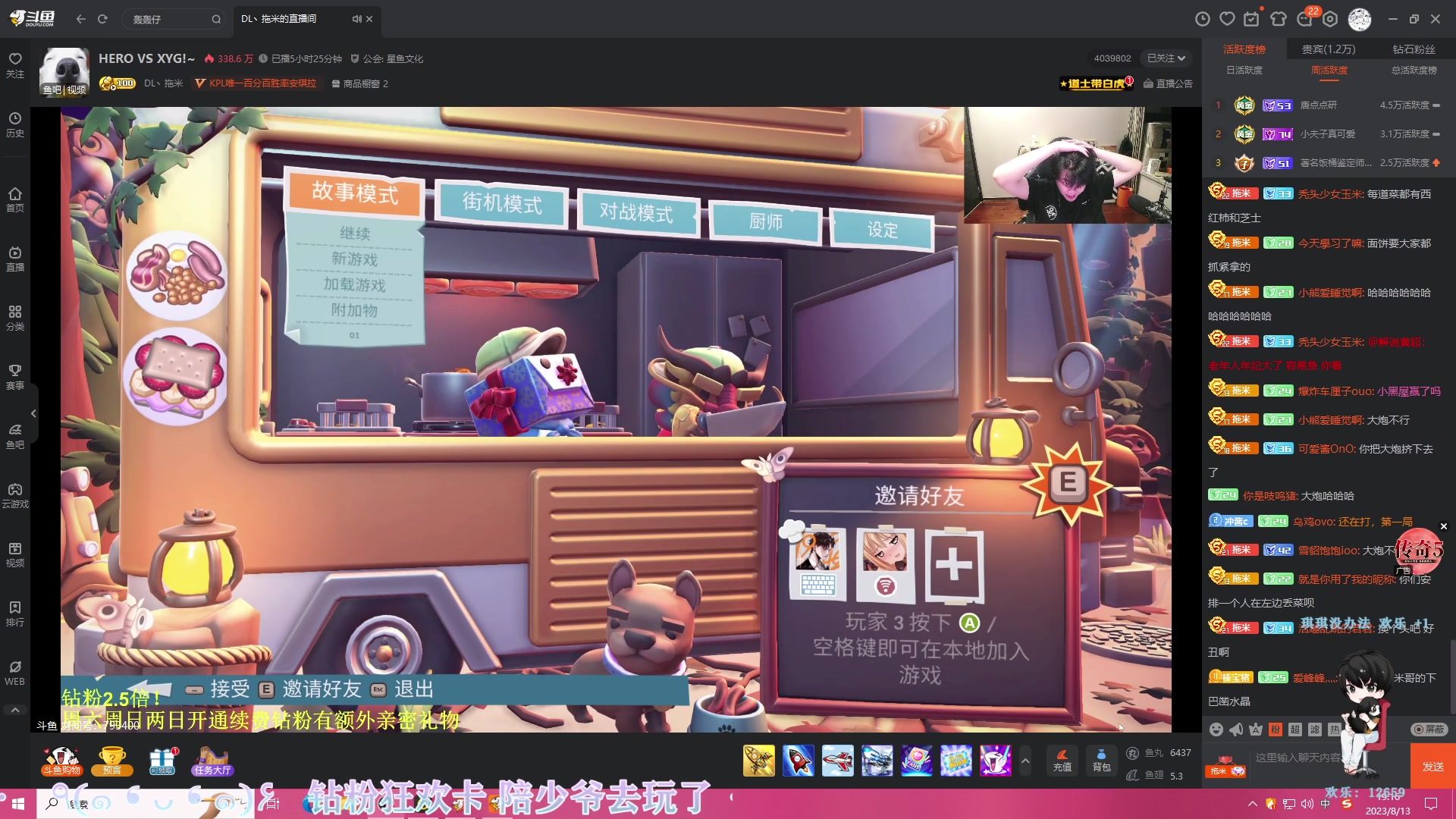Select the 总活跃度榜 sub-tab
Screen dimensions: 1456x819
[x=1414, y=71]
